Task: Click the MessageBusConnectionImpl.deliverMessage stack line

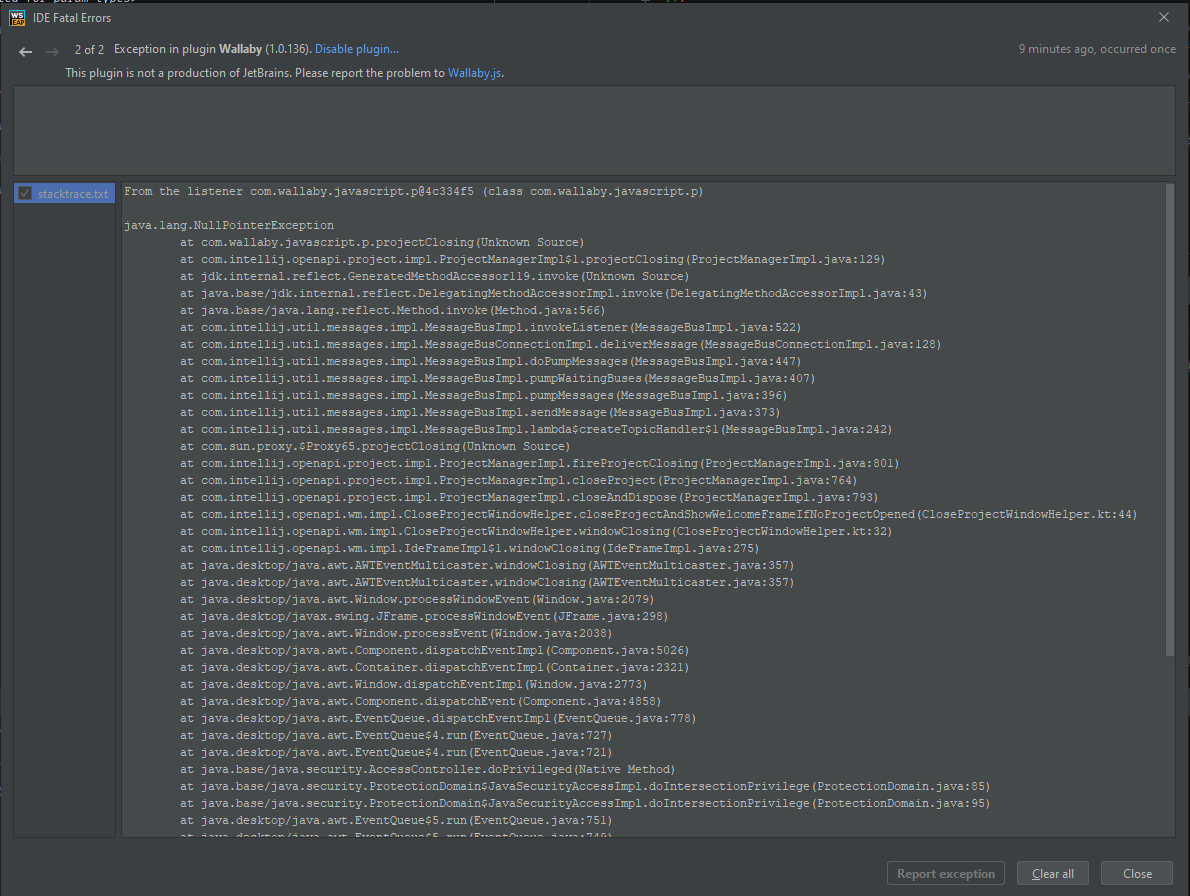Action: click(560, 344)
